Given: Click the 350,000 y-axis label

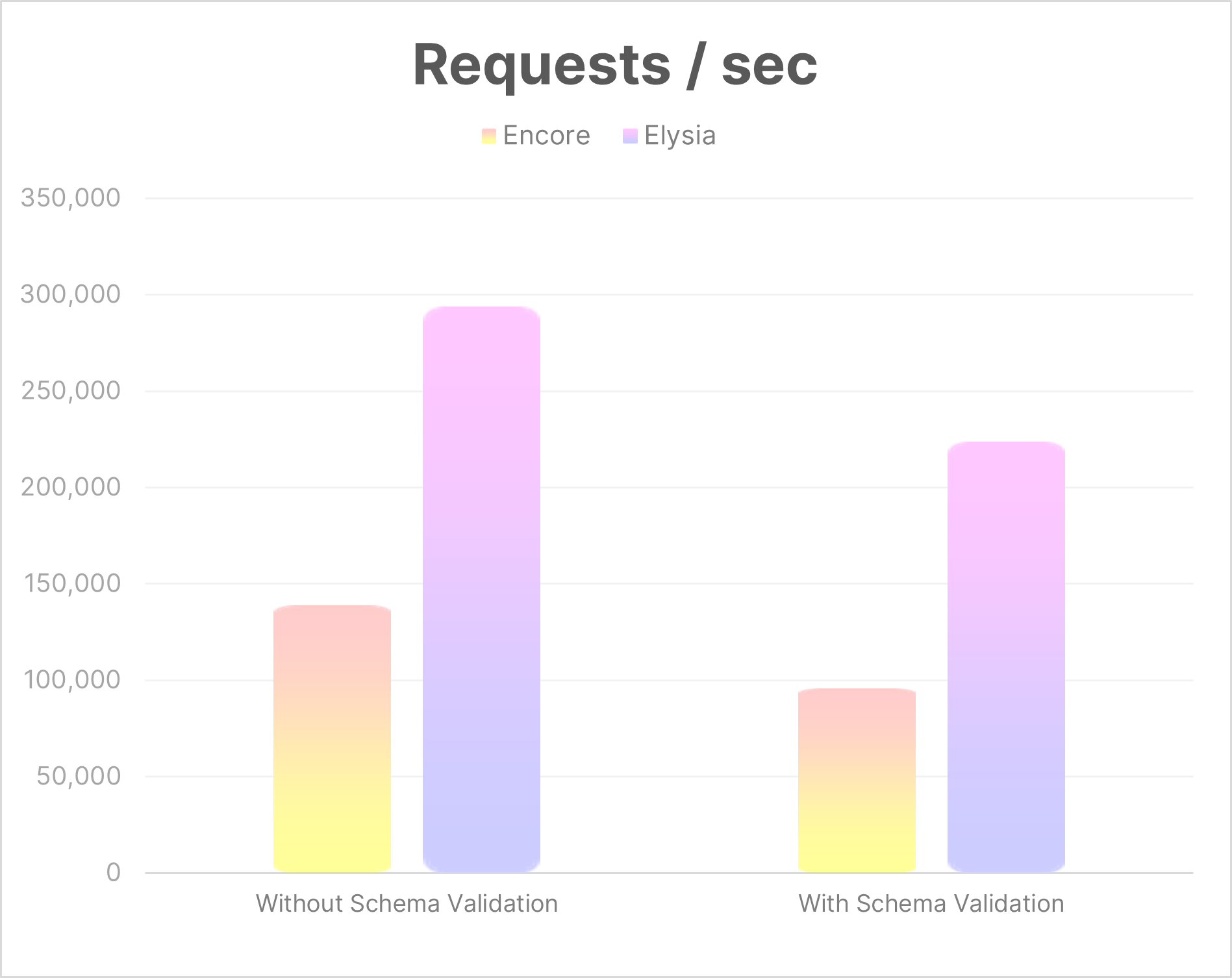Looking at the screenshot, I should tap(70, 197).
